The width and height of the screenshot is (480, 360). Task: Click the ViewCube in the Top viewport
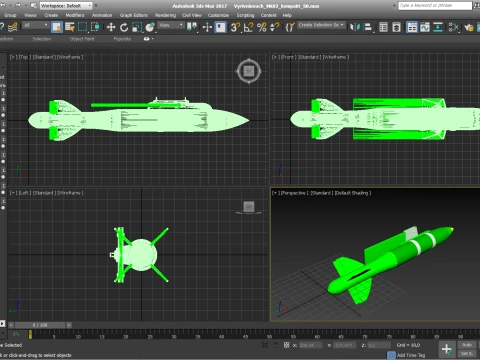point(249,71)
